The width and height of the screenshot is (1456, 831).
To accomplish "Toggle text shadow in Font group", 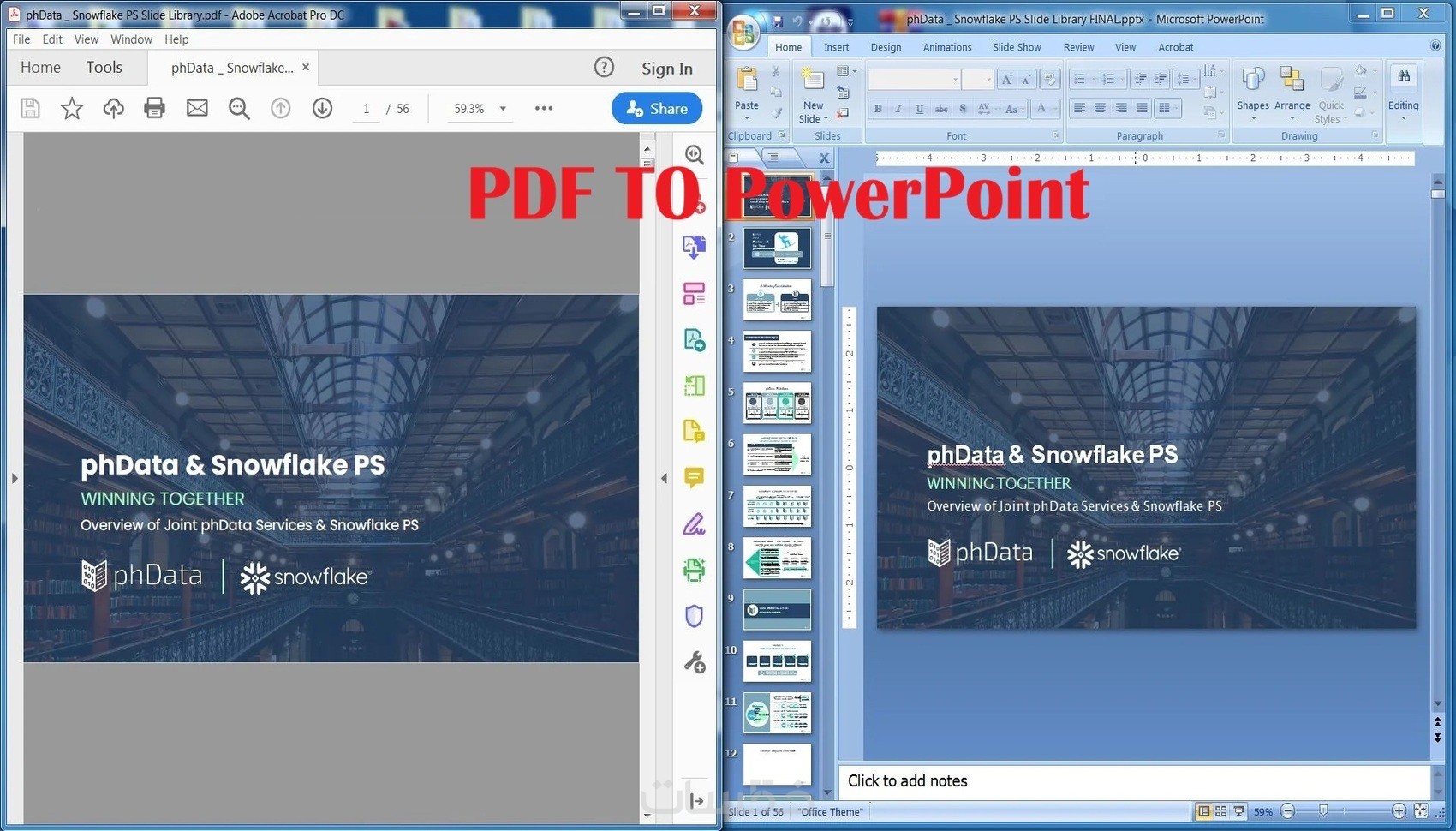I will pyautogui.click(x=963, y=109).
